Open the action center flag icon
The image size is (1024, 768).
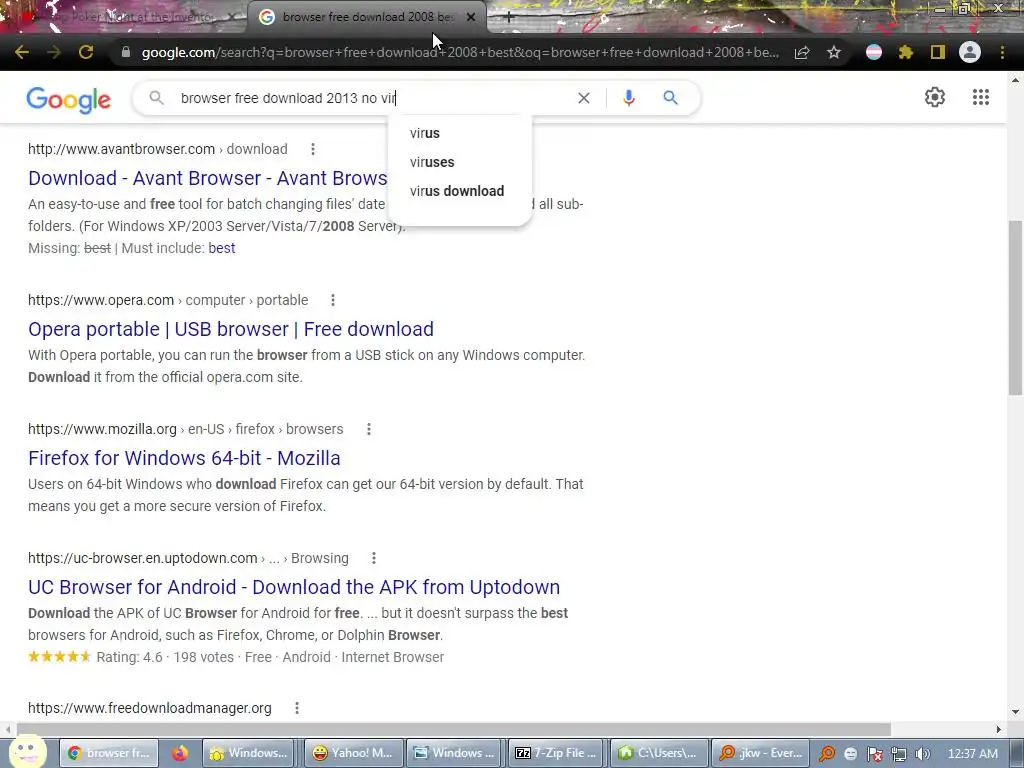[x=874, y=754]
